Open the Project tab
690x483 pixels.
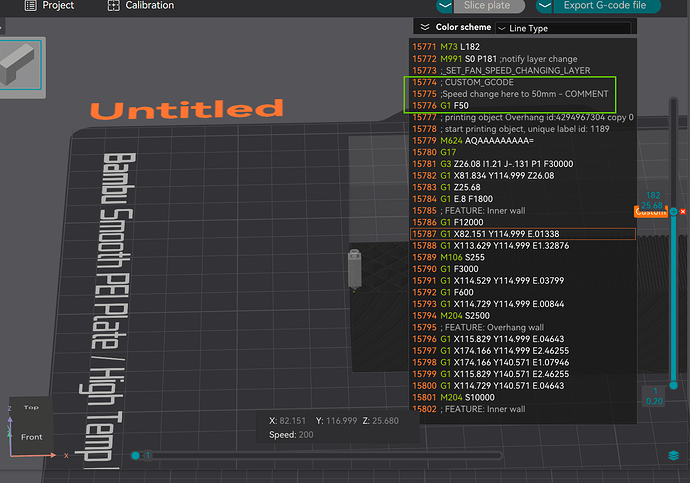[x=49, y=5]
